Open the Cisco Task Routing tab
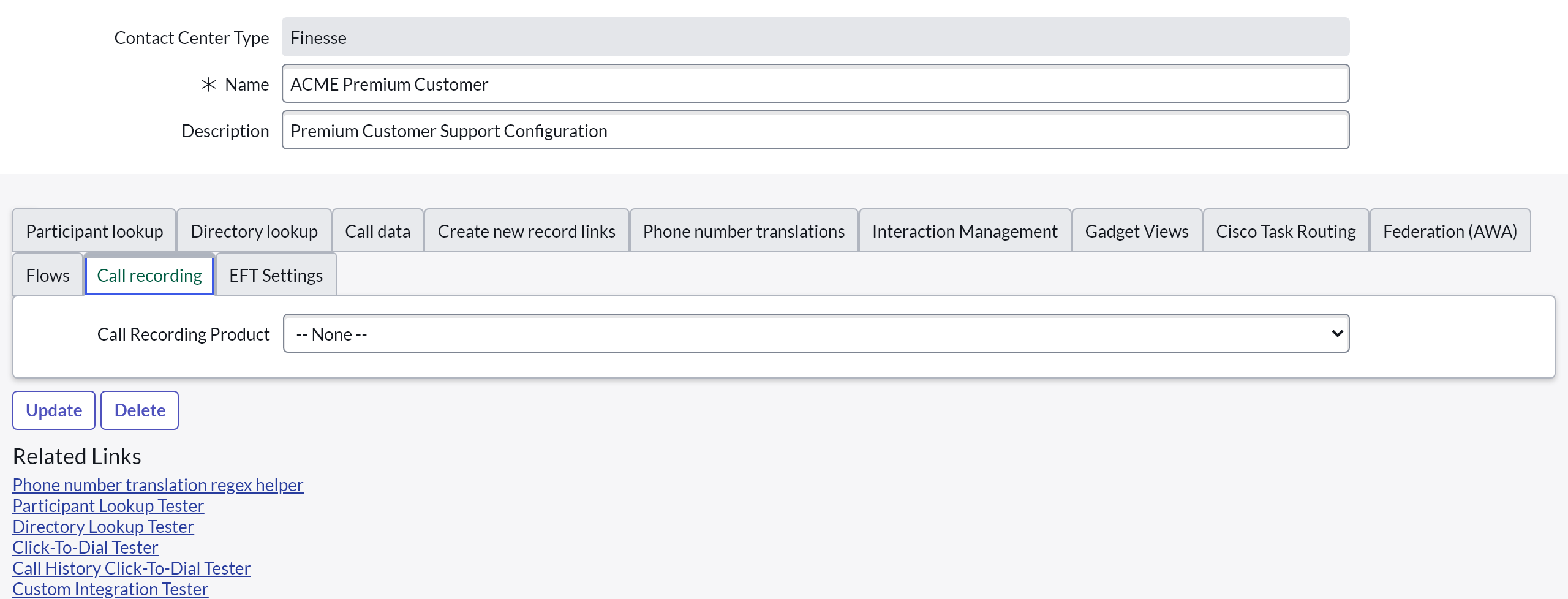This screenshot has height=599, width=1568. coord(1286,231)
